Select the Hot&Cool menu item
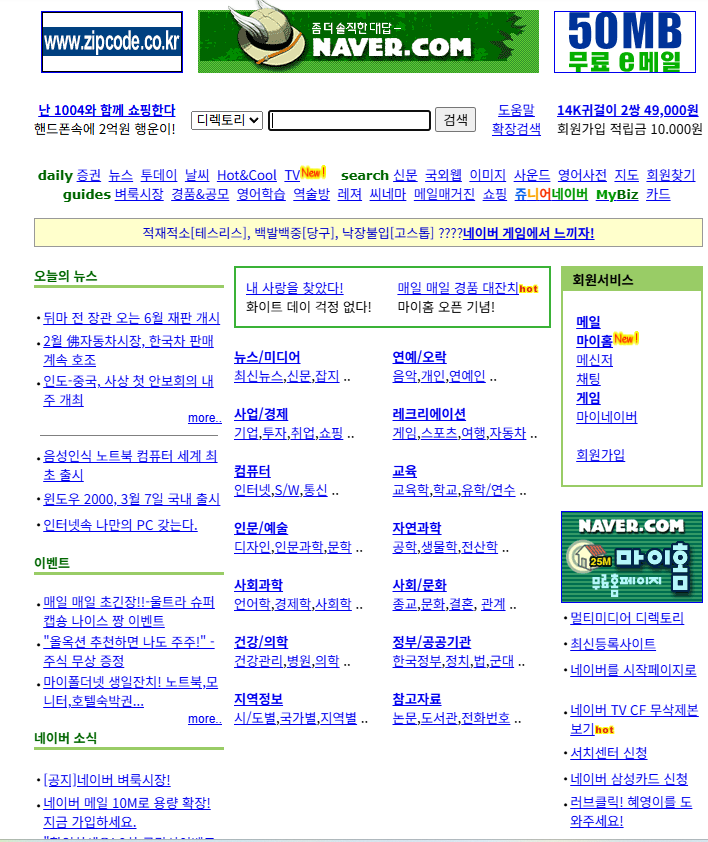708x842 pixels. click(246, 175)
